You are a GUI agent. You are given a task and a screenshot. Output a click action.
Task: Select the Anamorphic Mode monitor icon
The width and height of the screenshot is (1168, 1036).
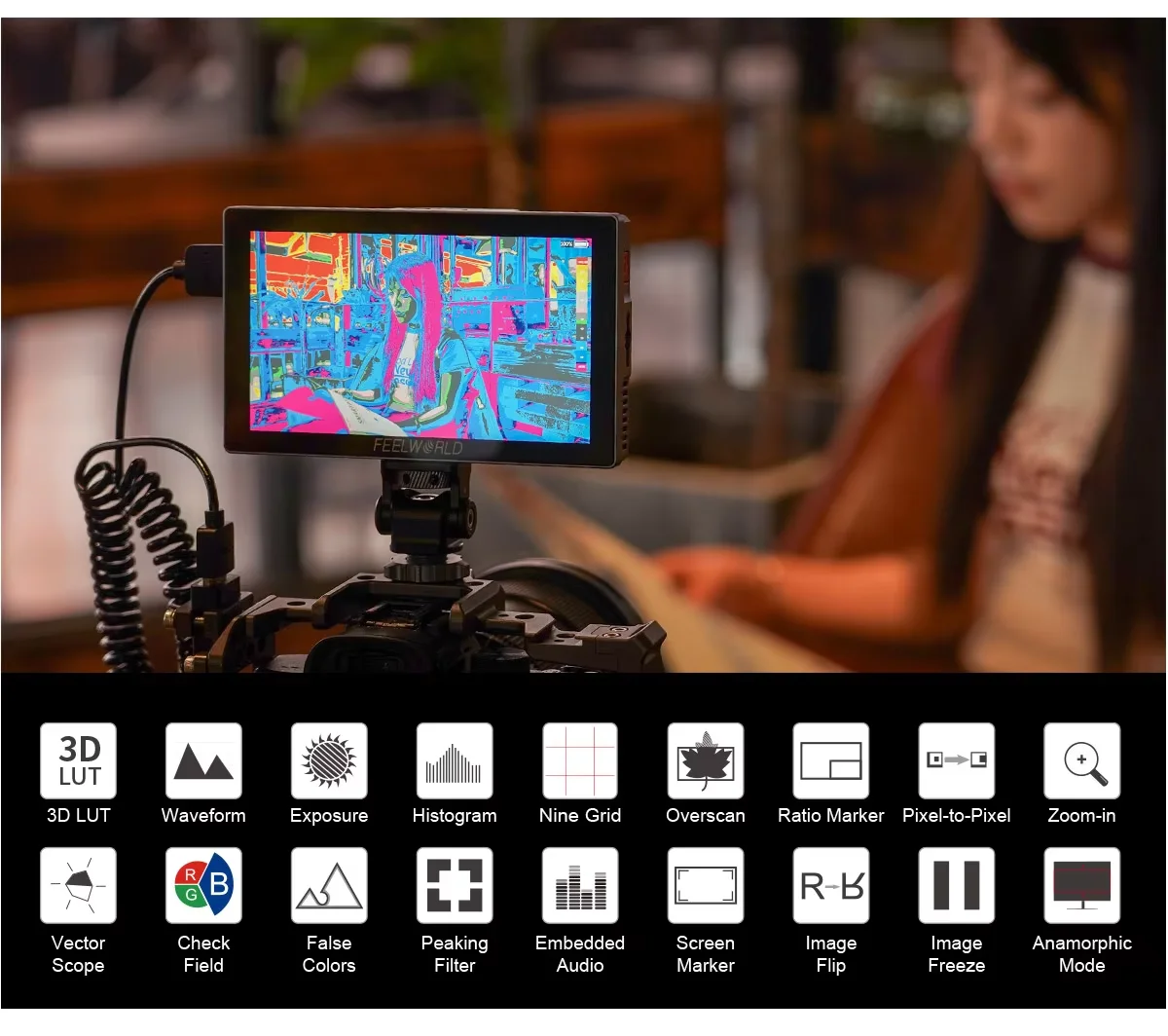coord(1082,885)
